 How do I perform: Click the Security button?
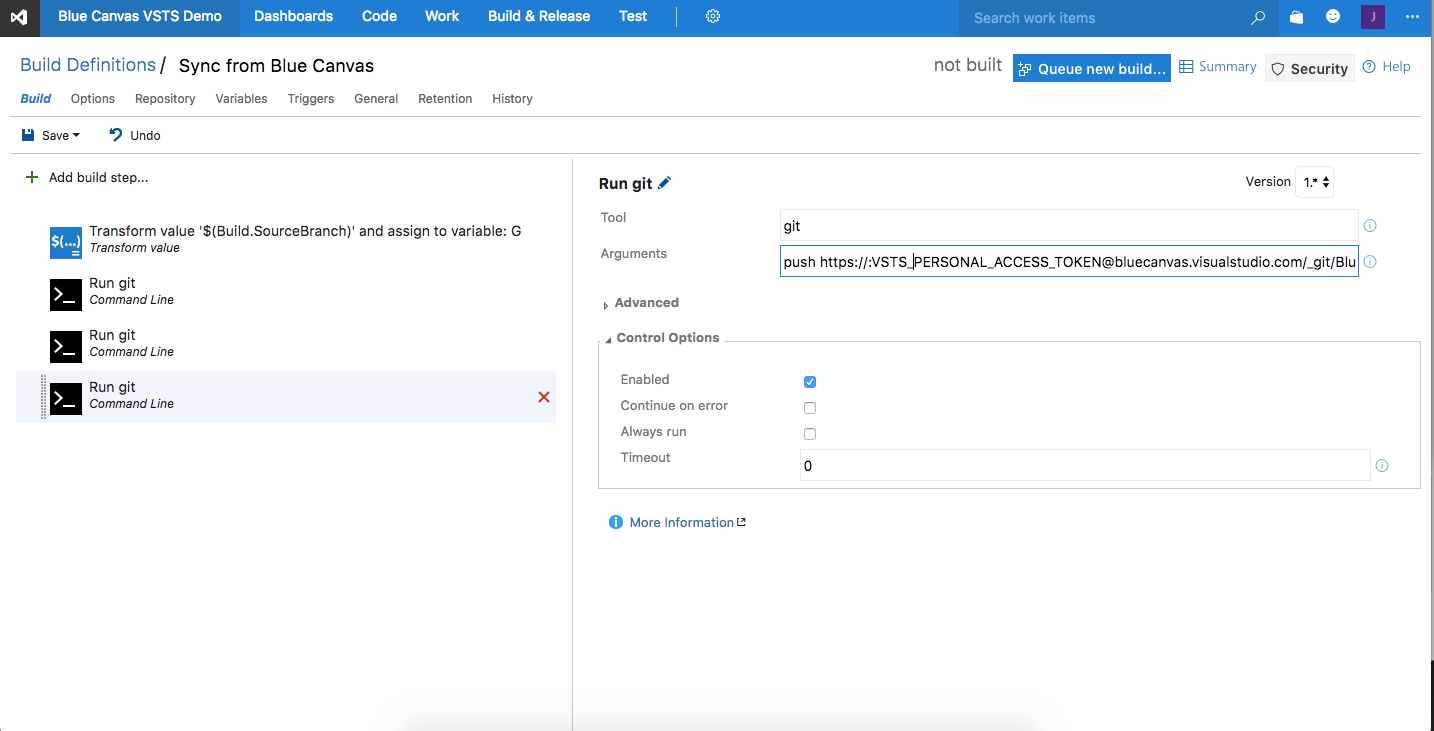pyautogui.click(x=1310, y=68)
